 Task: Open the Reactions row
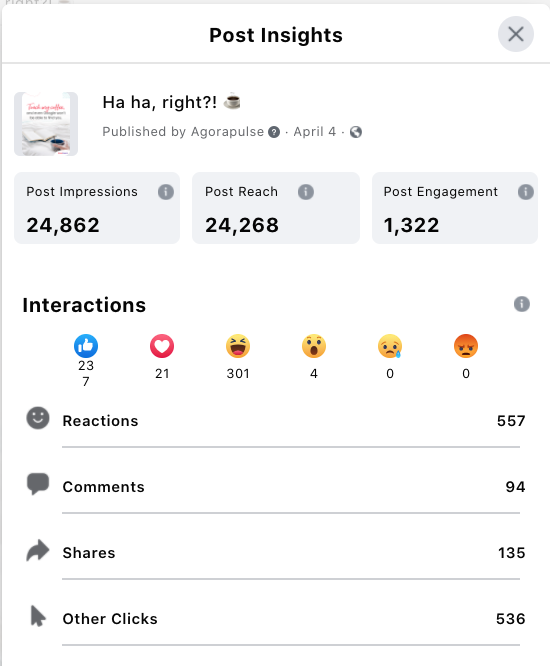275,421
